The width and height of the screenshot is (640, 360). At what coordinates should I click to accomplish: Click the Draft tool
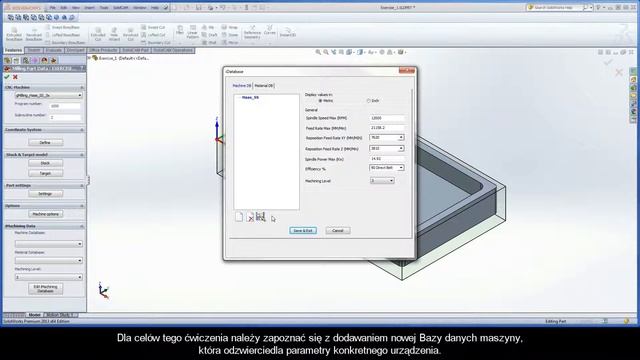(209, 35)
